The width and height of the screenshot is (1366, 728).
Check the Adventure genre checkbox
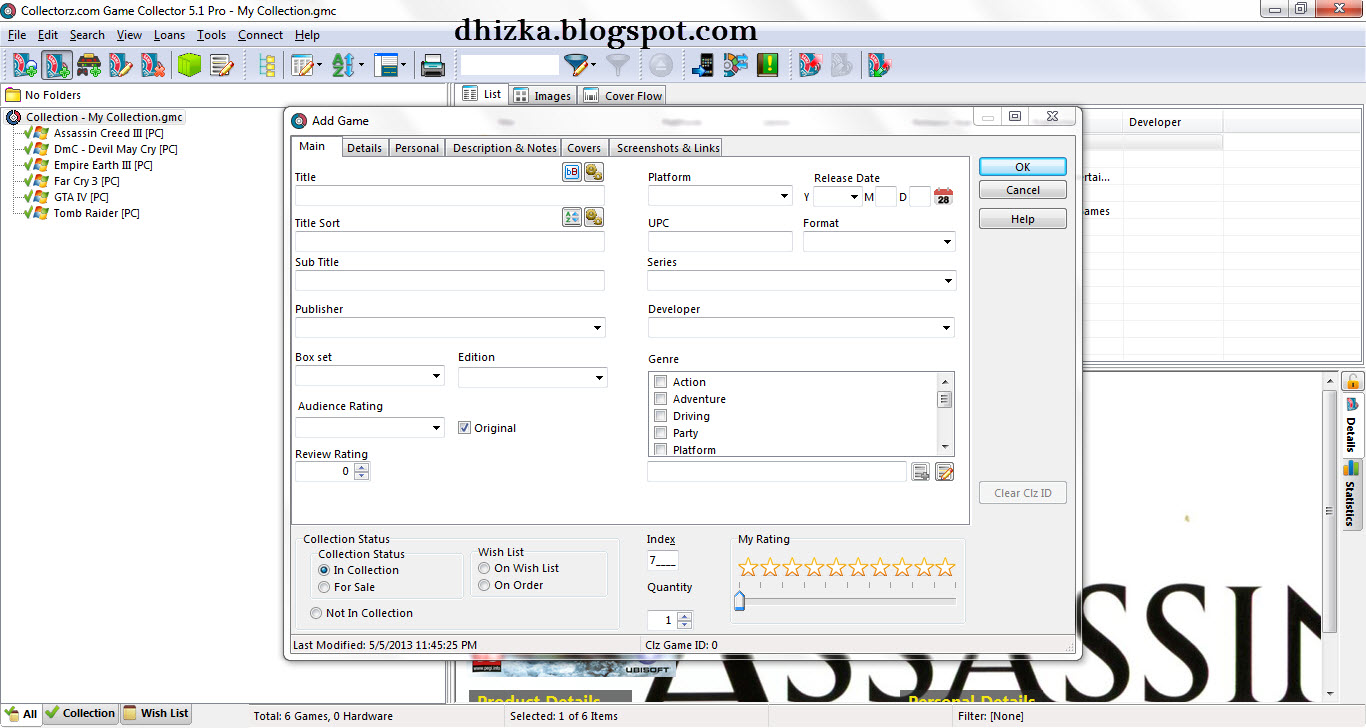pyautogui.click(x=660, y=399)
